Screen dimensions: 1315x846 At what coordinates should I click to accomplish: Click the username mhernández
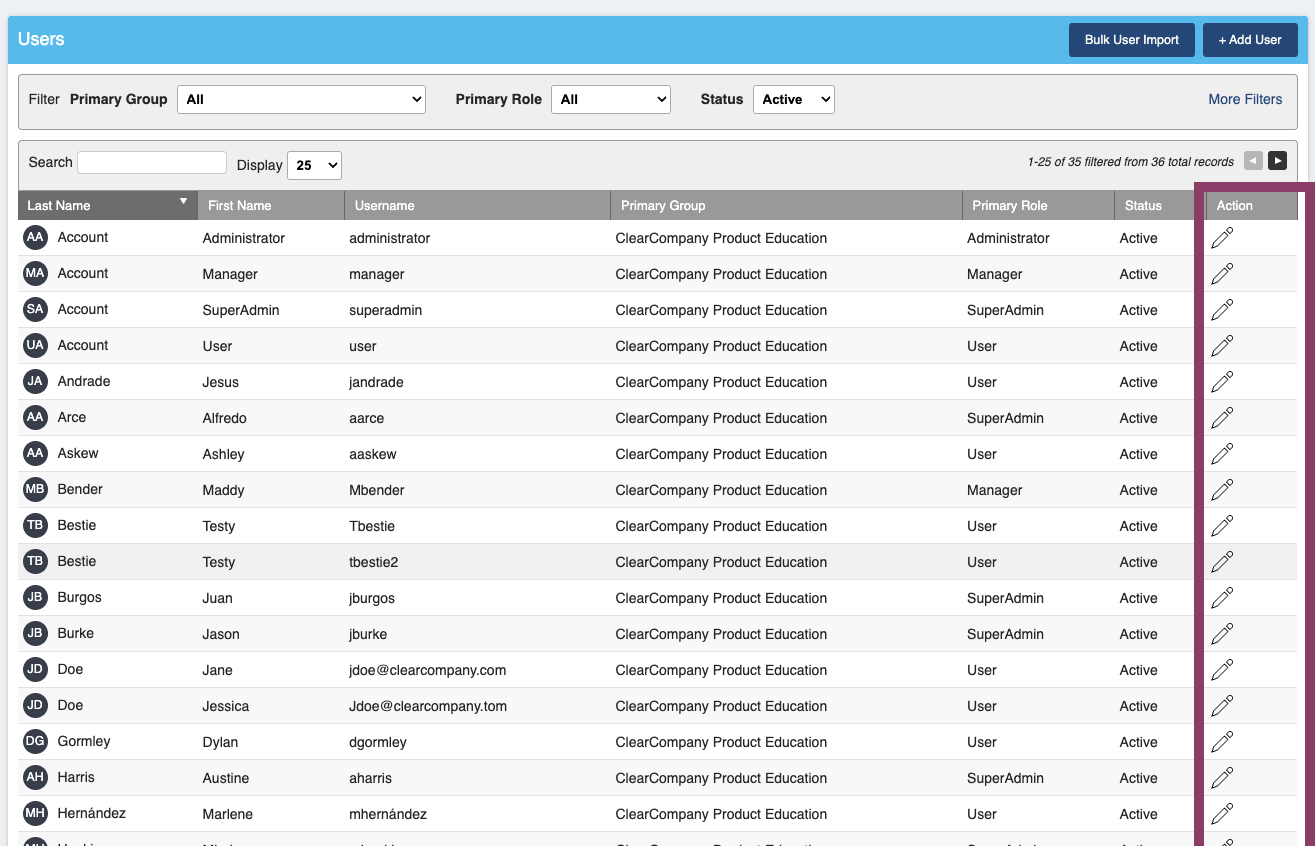pos(388,814)
